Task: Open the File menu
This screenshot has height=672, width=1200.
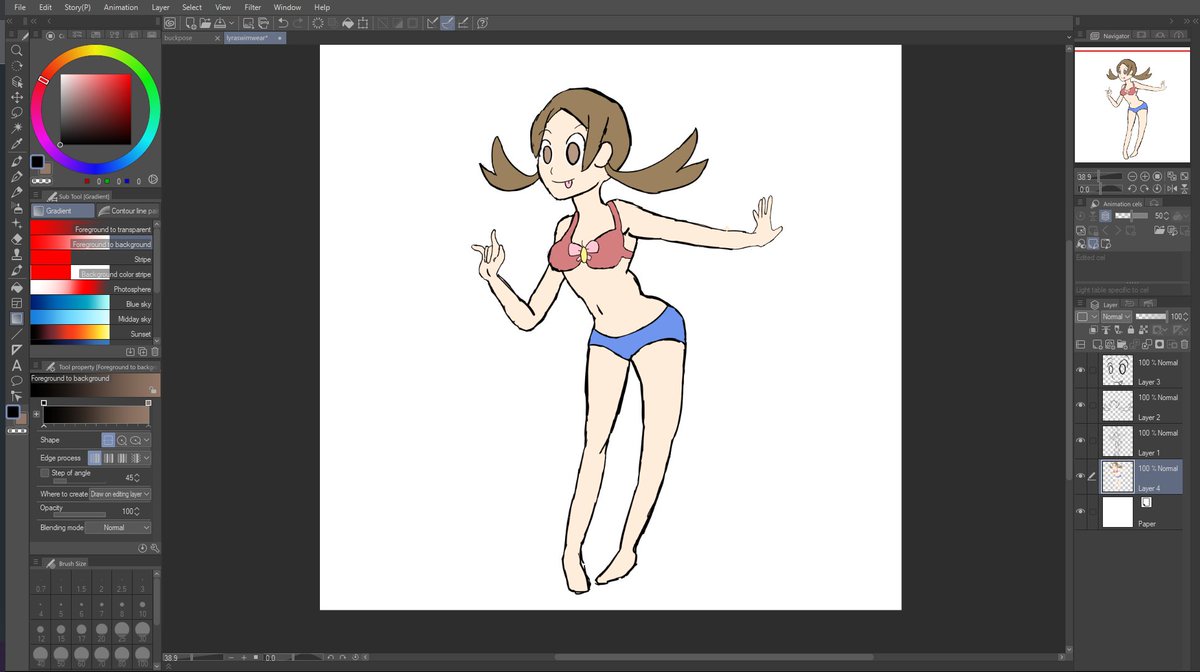Action: coord(20,7)
